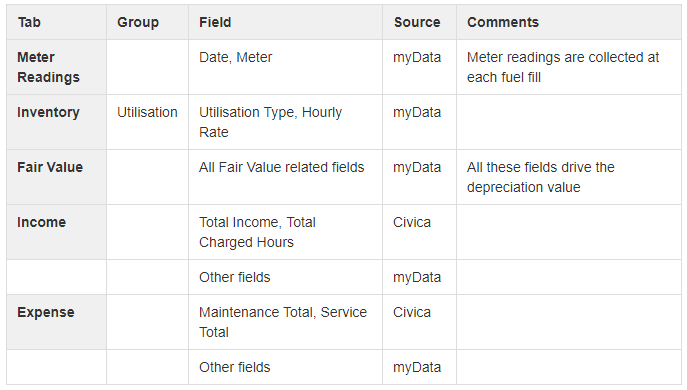Click the Date, Meter field cell
This screenshot has height=390, width=687.
[x=285, y=67]
